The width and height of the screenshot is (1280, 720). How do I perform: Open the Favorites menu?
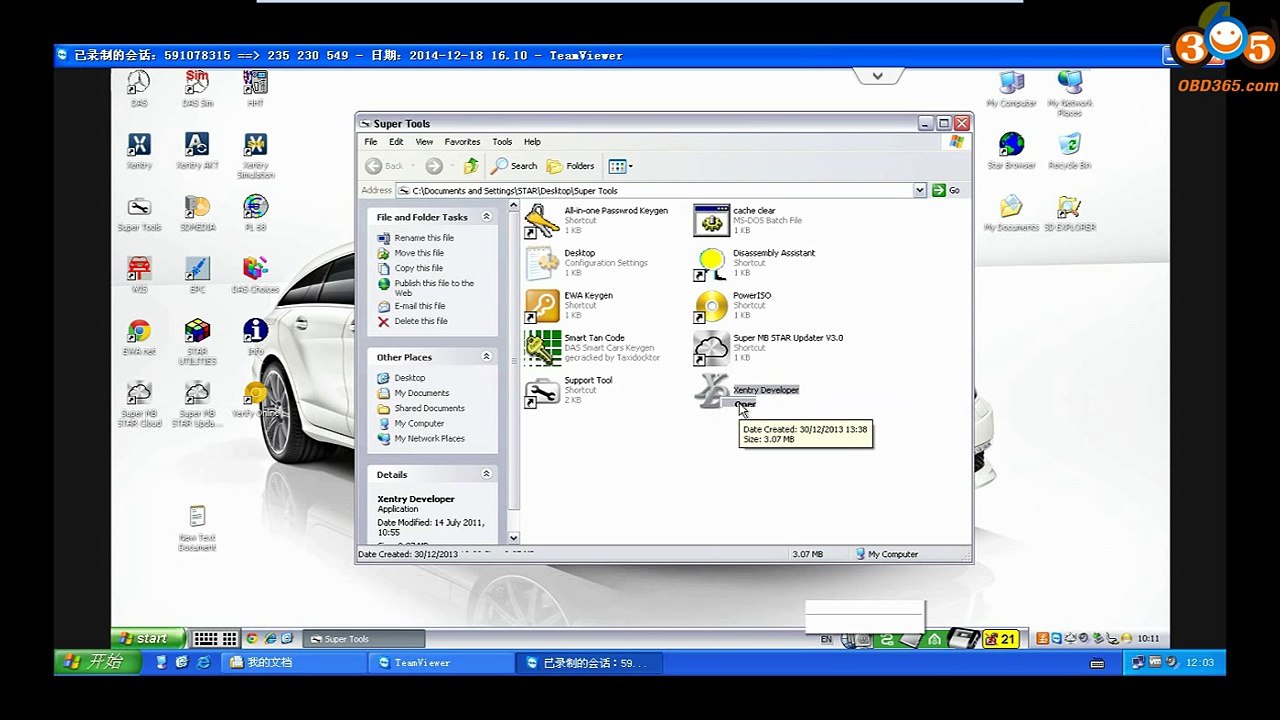coord(462,142)
